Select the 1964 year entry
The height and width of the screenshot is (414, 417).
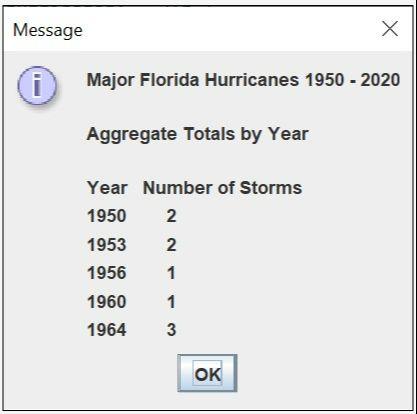pos(107,330)
